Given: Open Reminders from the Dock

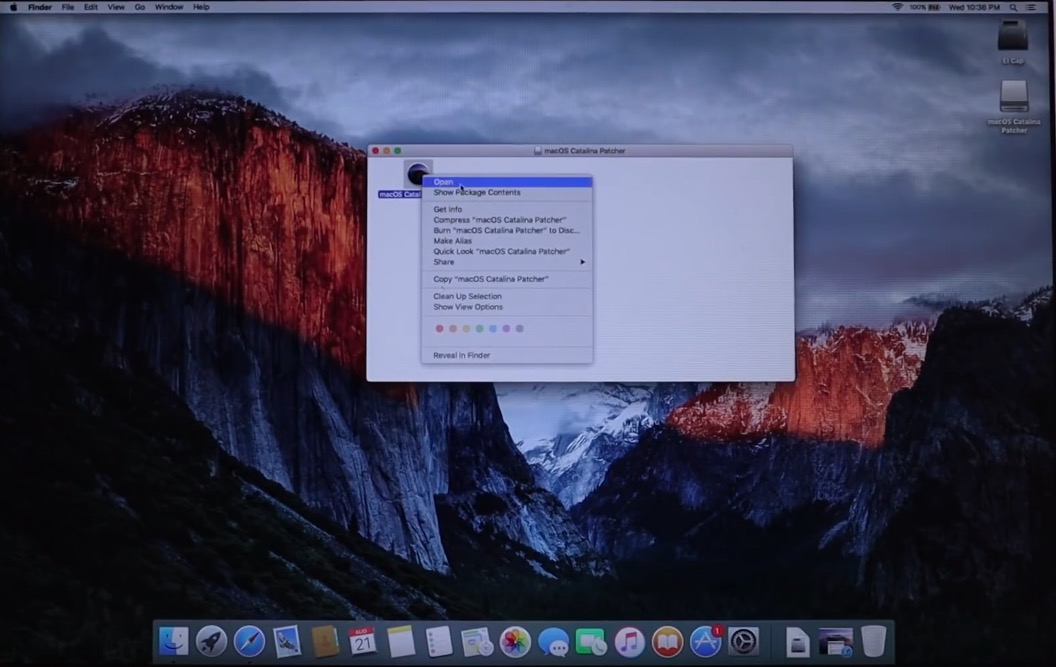Looking at the screenshot, I should point(439,641).
